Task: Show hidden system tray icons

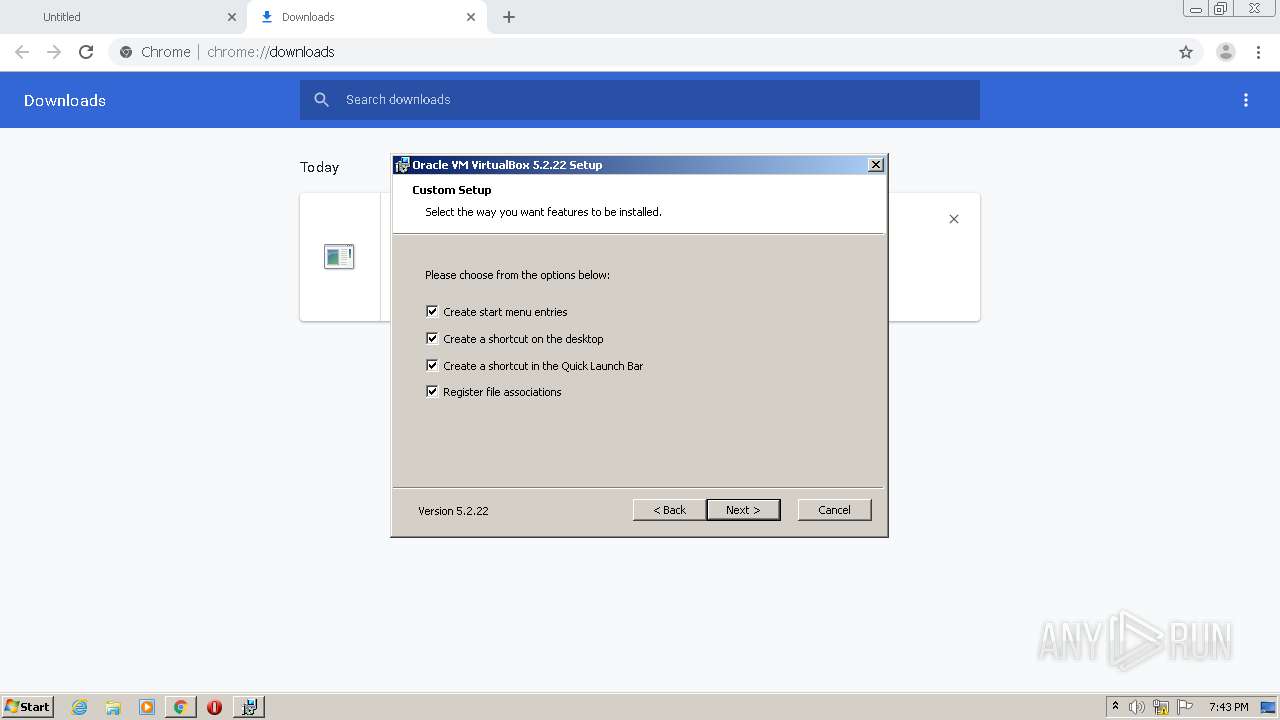Action: point(1115,707)
